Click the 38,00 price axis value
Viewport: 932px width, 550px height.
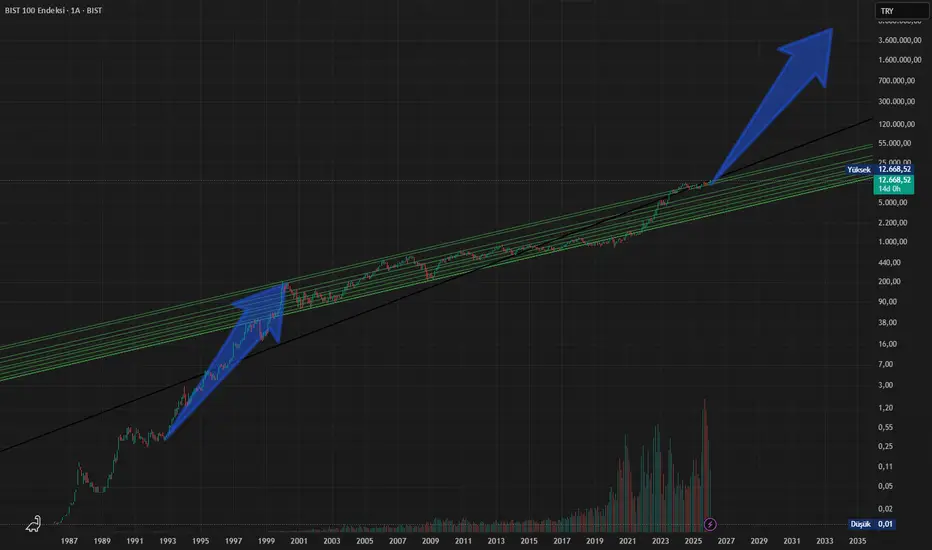887,323
